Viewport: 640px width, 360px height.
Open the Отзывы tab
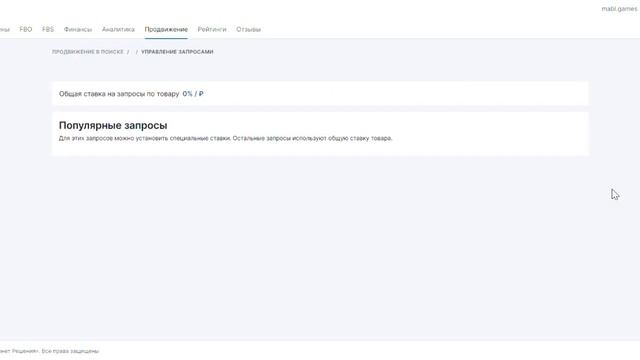248,29
